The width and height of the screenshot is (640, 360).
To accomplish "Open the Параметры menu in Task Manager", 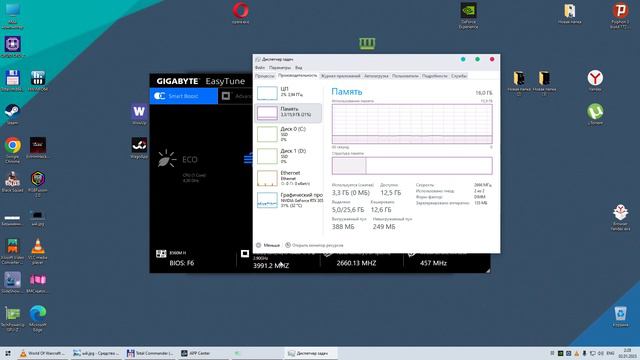I will (x=280, y=68).
